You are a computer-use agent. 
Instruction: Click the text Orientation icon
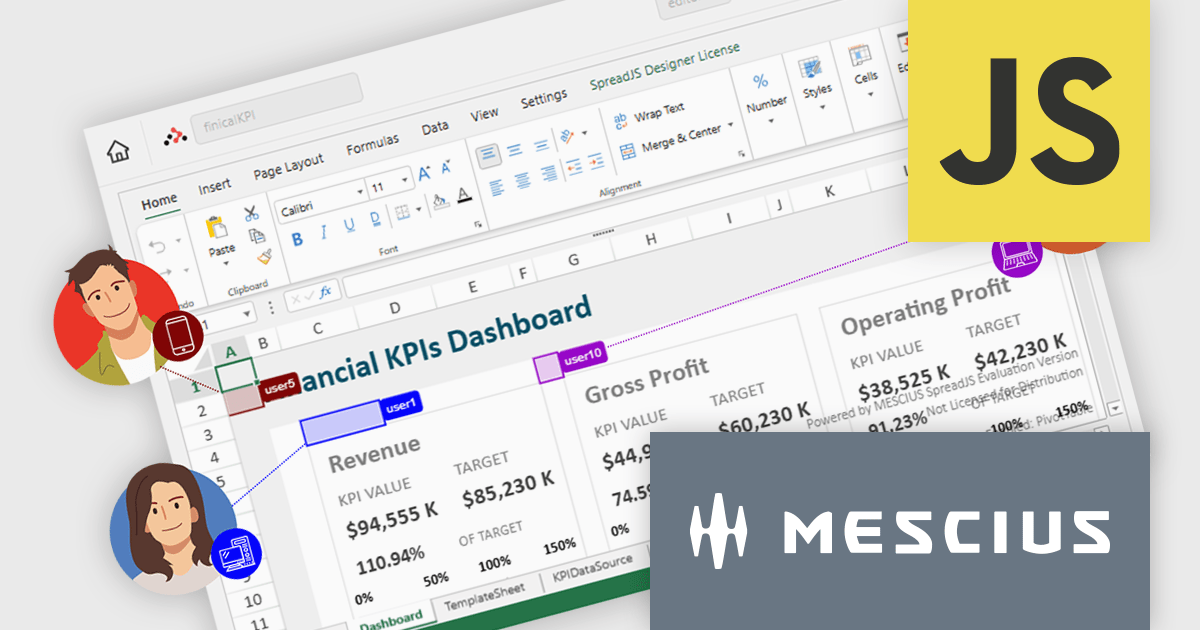point(566,136)
